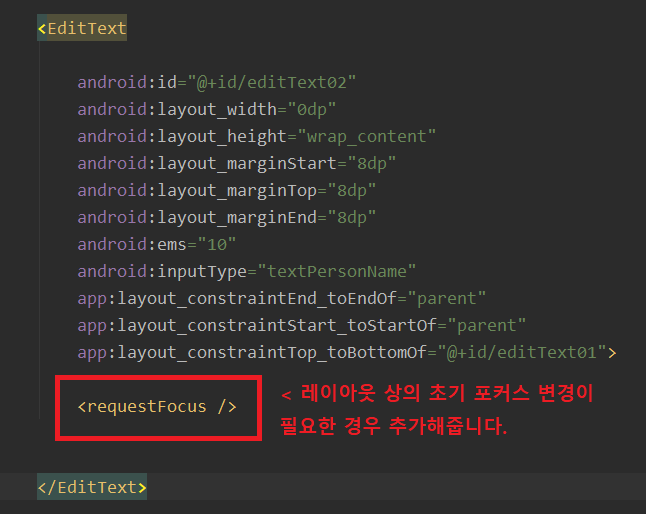
Task: Click the layout_constraintEnd_toEndOf="parent" line
Action: (282, 299)
